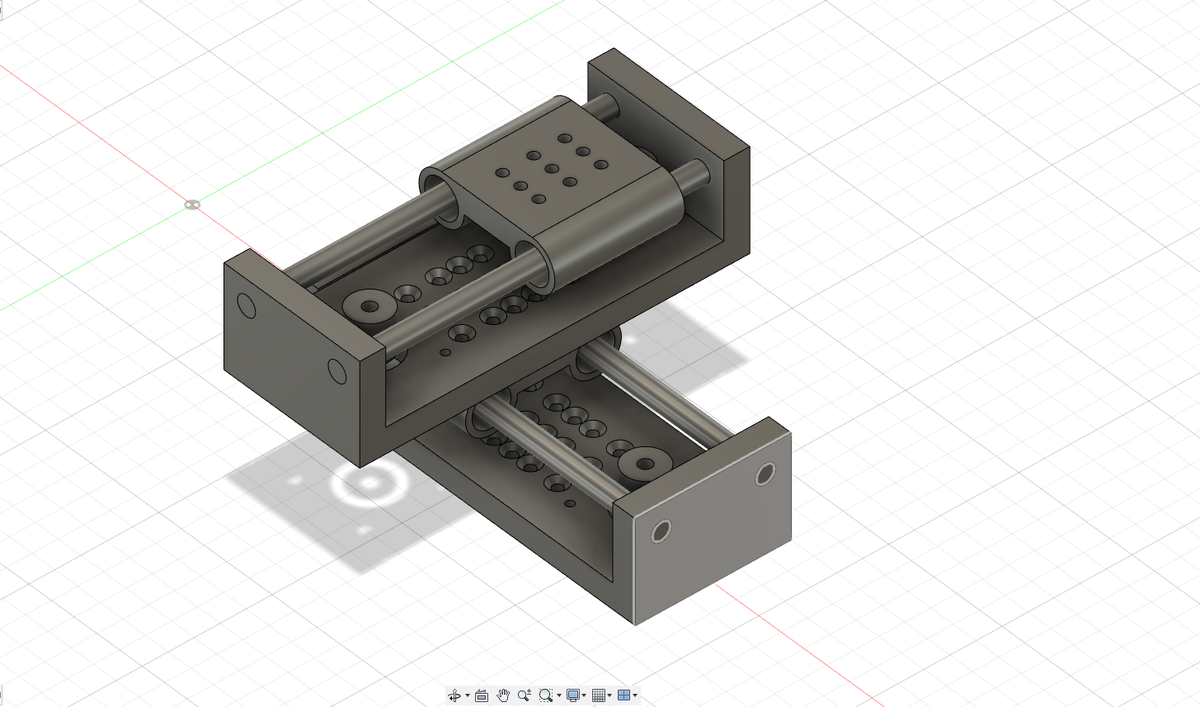
Task: Expand the Fit tool dropdown
Action: click(x=559, y=695)
